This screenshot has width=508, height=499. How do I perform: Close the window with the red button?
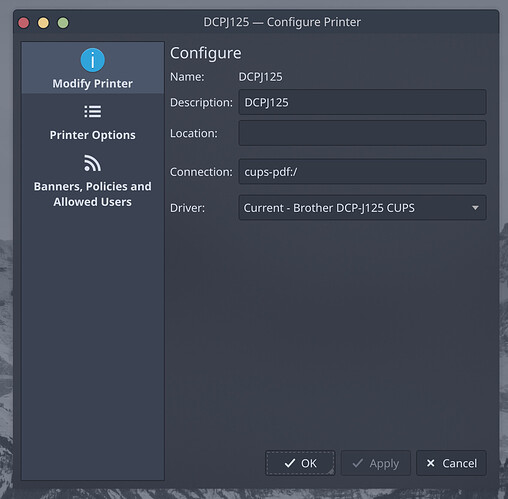pyautogui.click(x=24, y=23)
